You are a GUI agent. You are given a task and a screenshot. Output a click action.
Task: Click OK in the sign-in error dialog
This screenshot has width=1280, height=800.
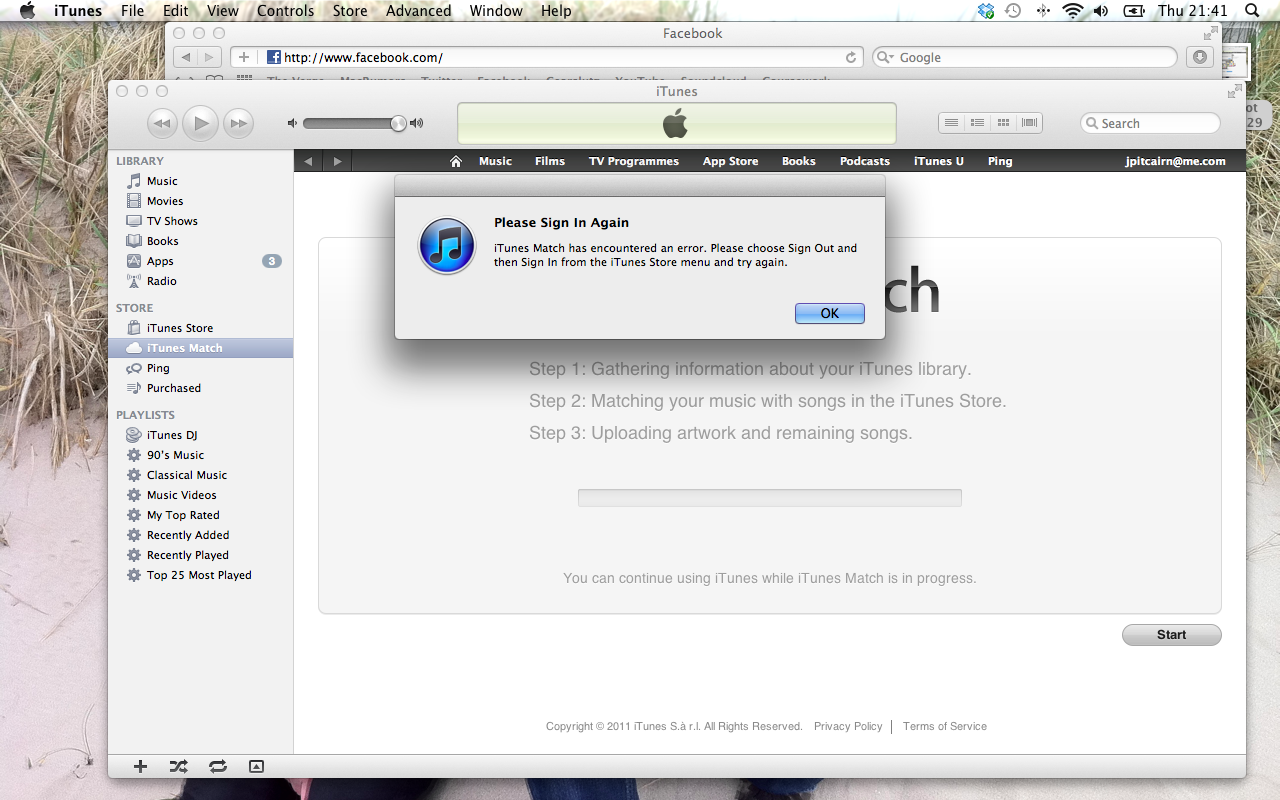pos(829,313)
